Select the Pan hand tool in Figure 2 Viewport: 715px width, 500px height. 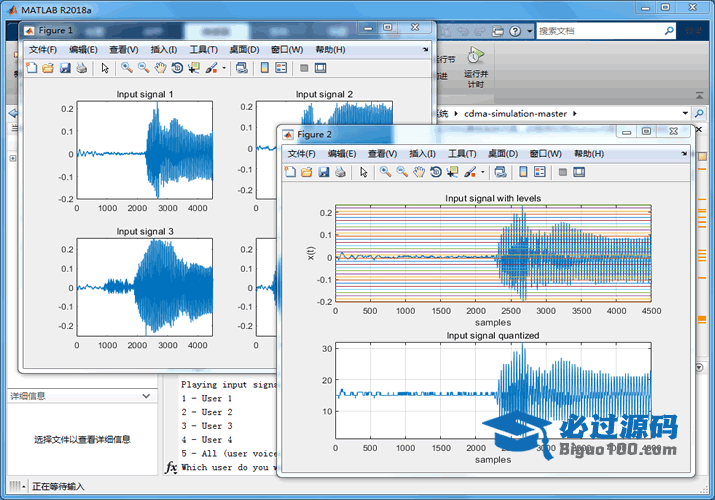(420, 172)
